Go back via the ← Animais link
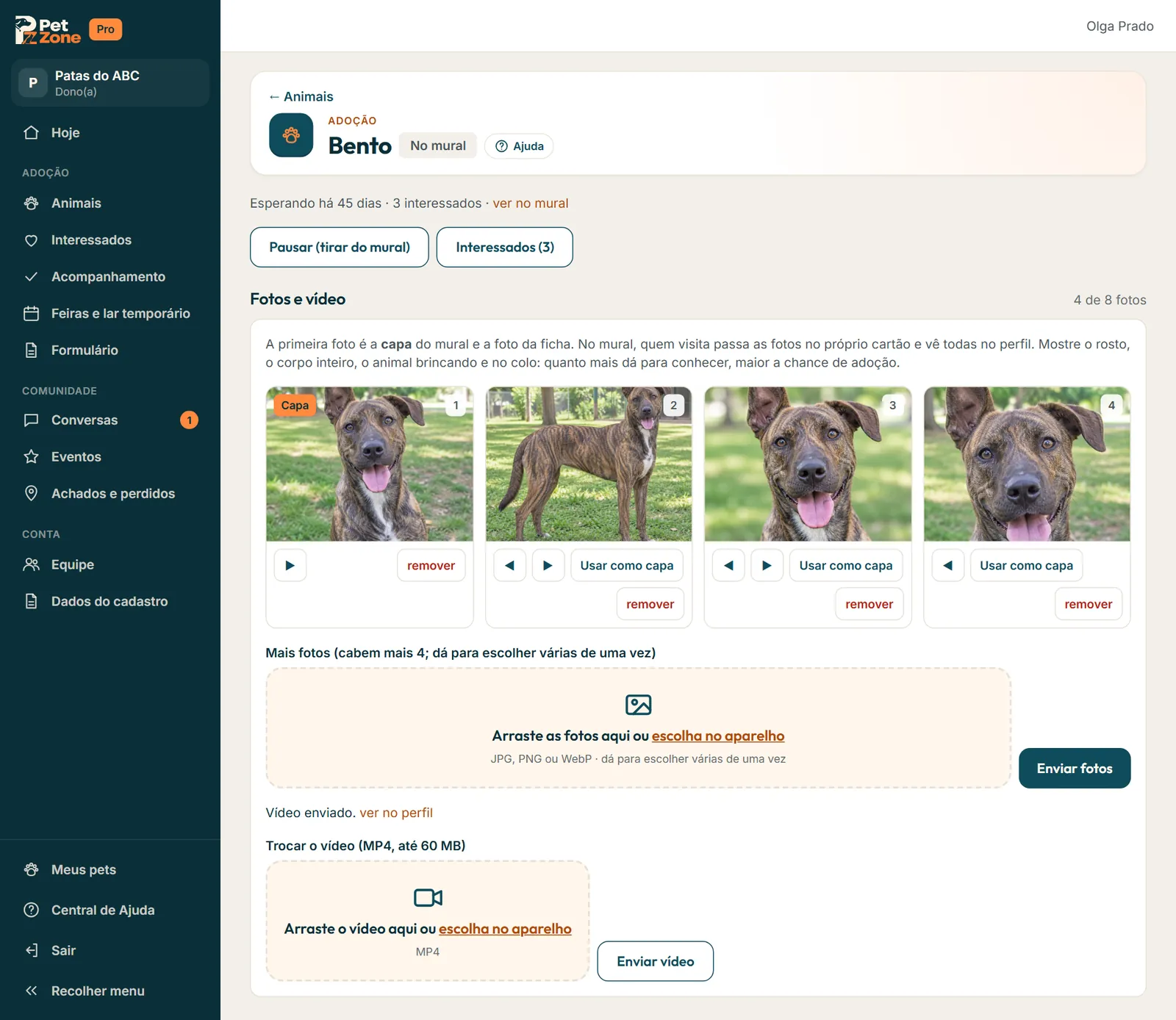Viewport: 1176px width, 1020px height. tap(301, 96)
